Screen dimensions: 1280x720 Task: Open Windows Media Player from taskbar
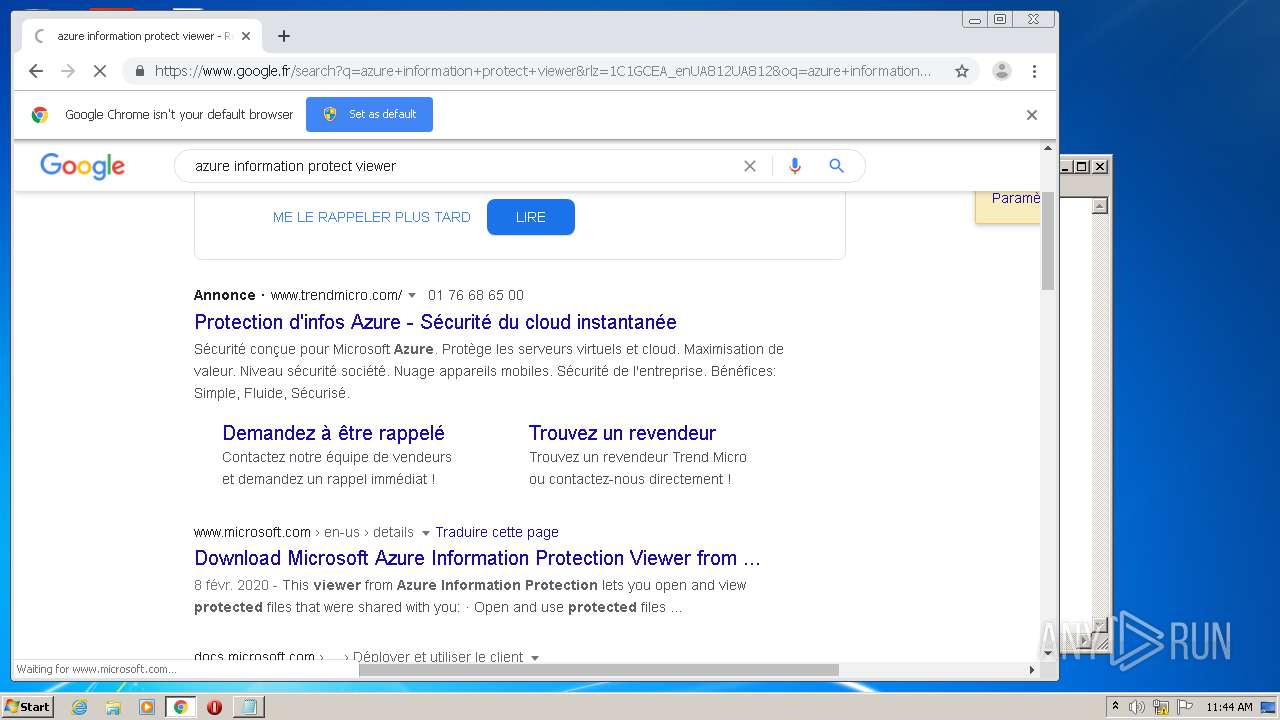click(x=147, y=707)
